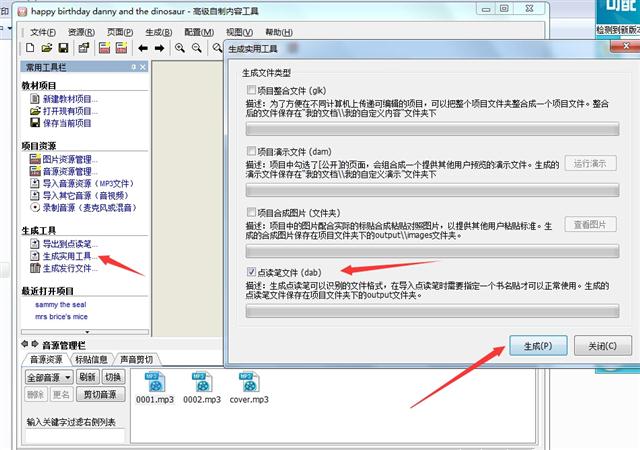Click the save disk toolbar icon
640x450 pixels.
(63, 48)
